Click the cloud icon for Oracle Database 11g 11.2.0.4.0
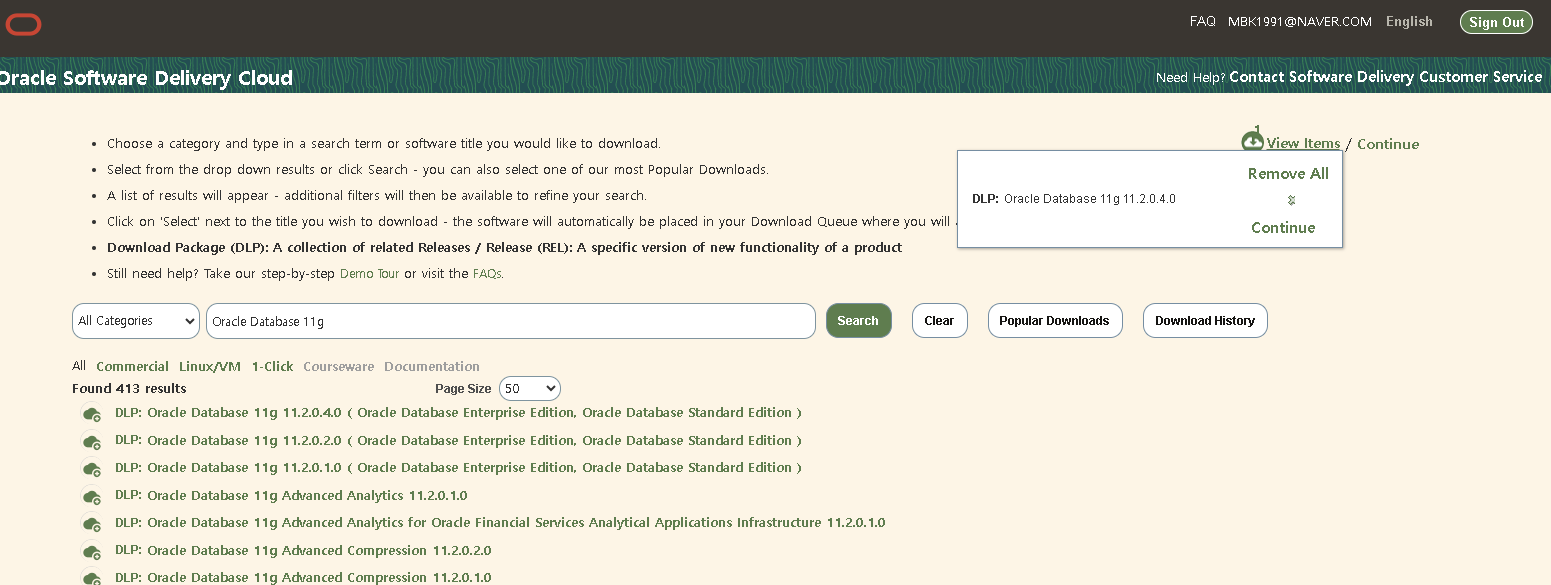 click(92, 414)
